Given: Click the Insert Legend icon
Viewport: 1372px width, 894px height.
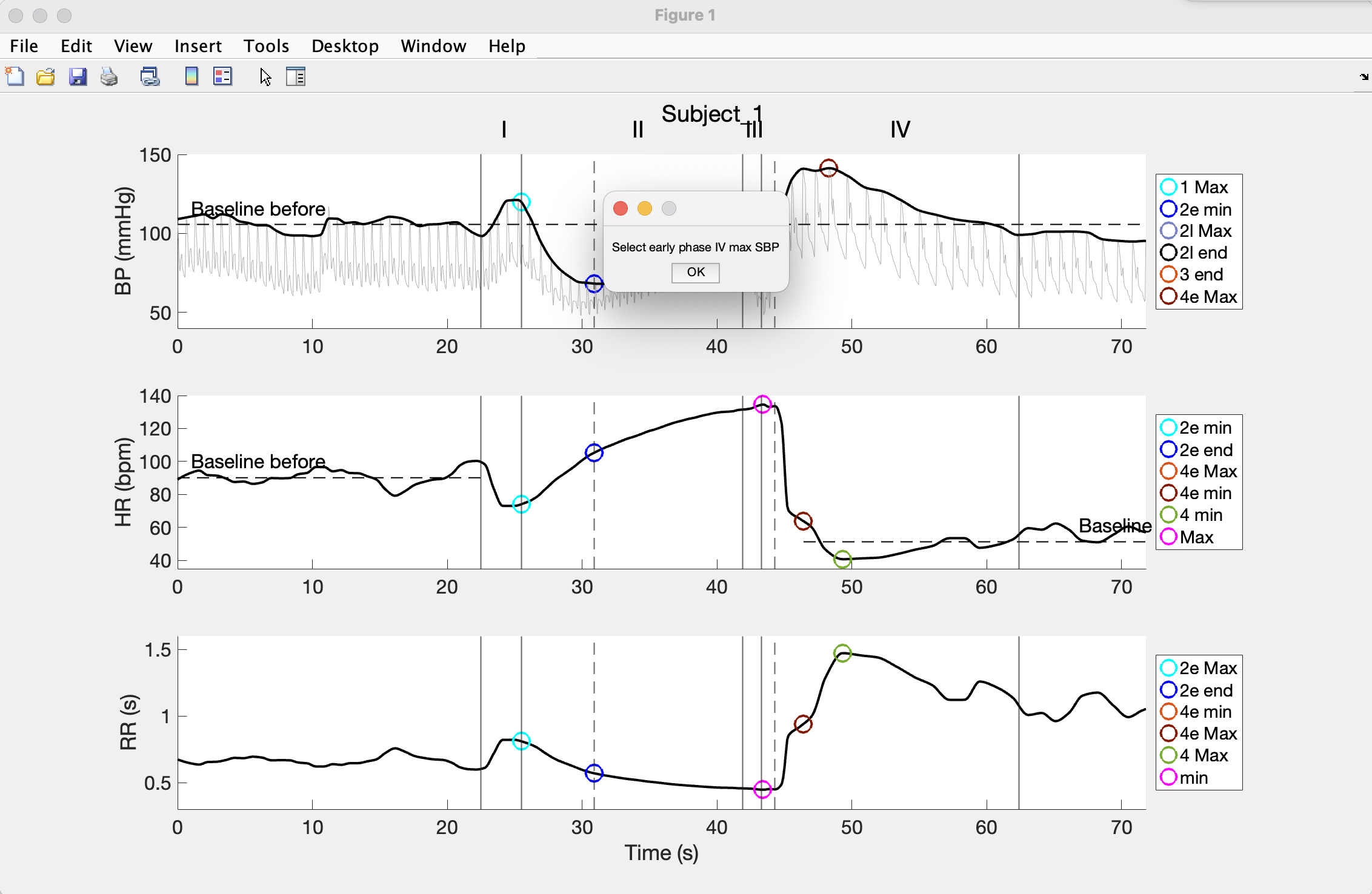Looking at the screenshot, I should [222, 77].
